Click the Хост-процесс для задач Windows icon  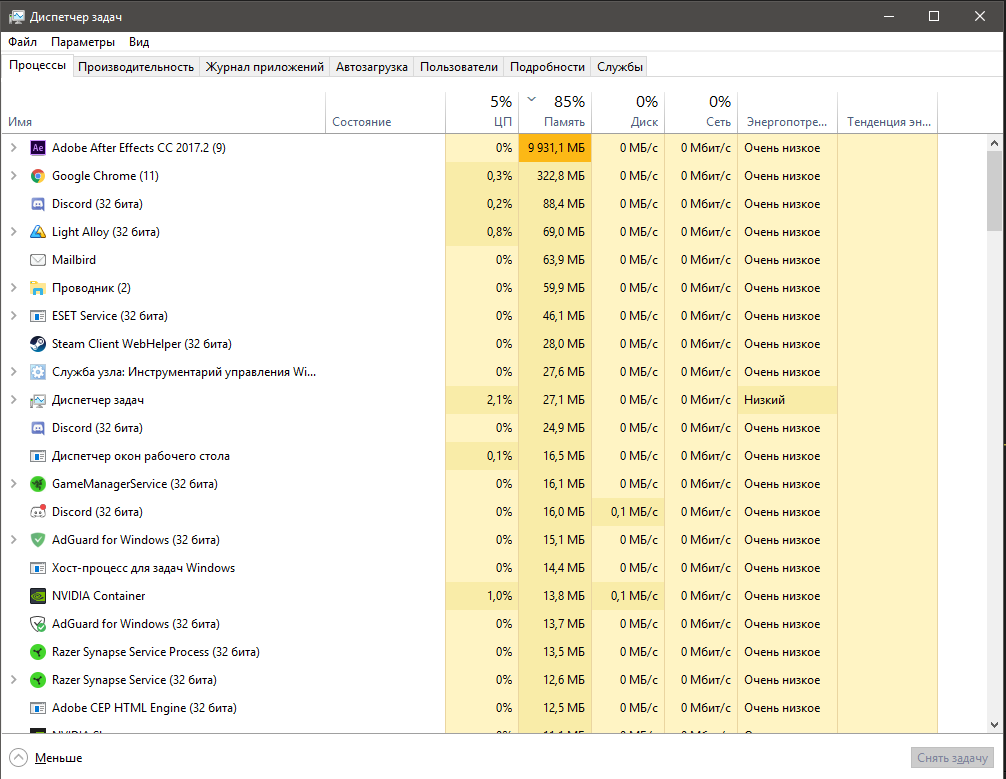tap(38, 568)
